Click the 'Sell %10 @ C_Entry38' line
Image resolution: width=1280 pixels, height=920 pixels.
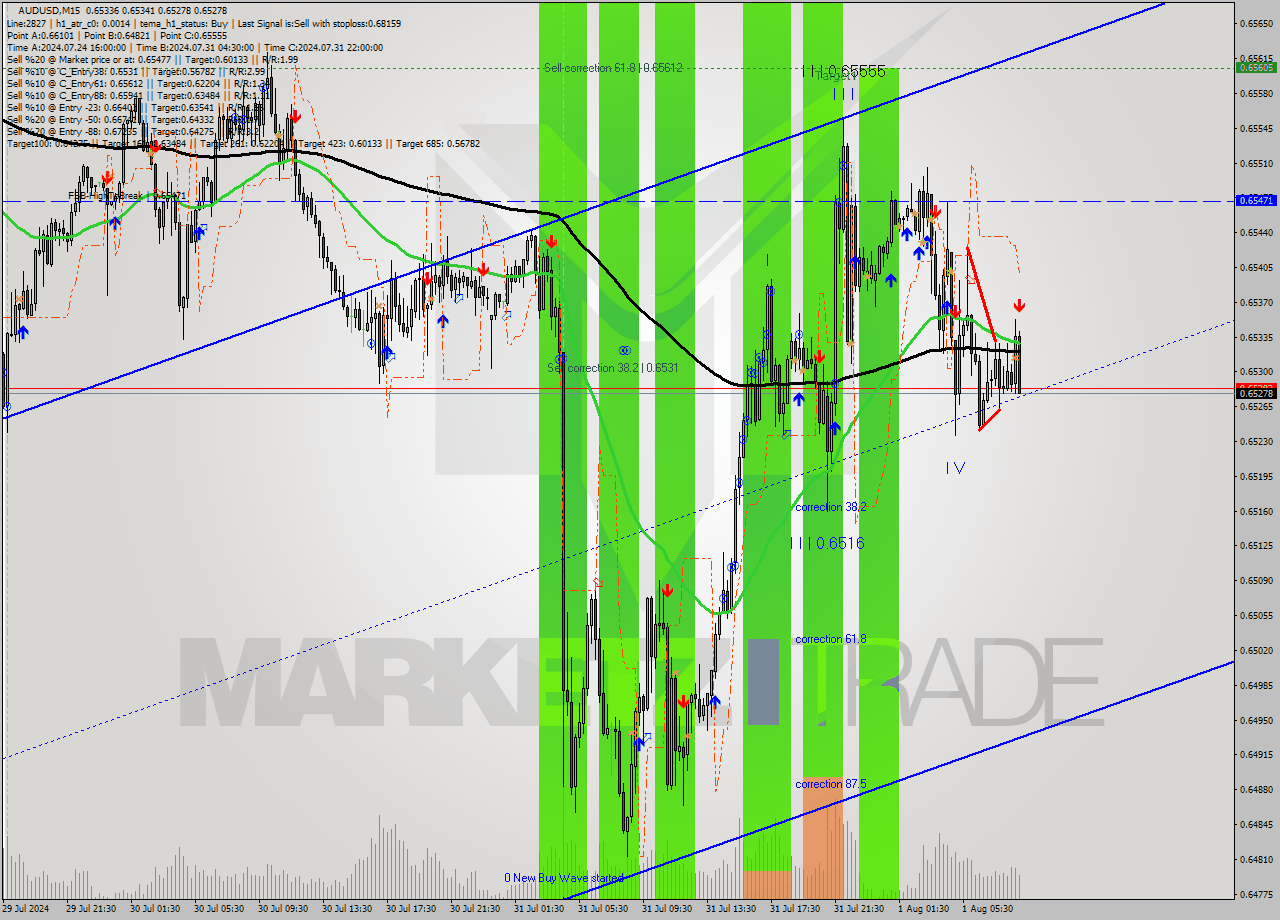pos(136,71)
